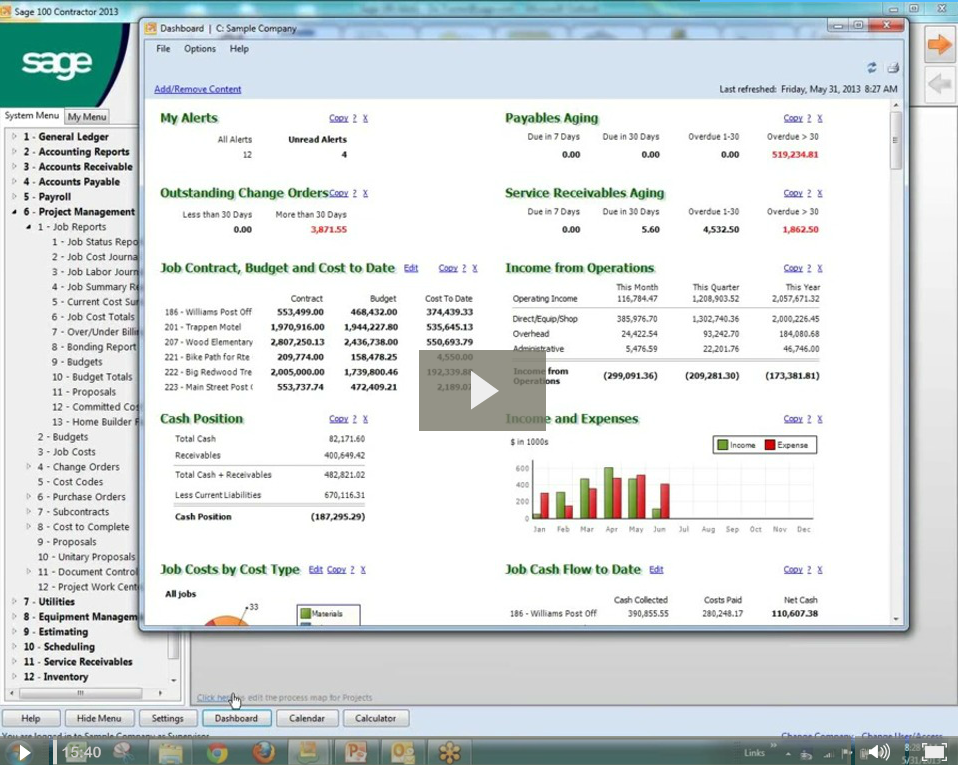The height and width of the screenshot is (765, 958).
Task: Switch to the My Menu tab
Action: click(87, 116)
